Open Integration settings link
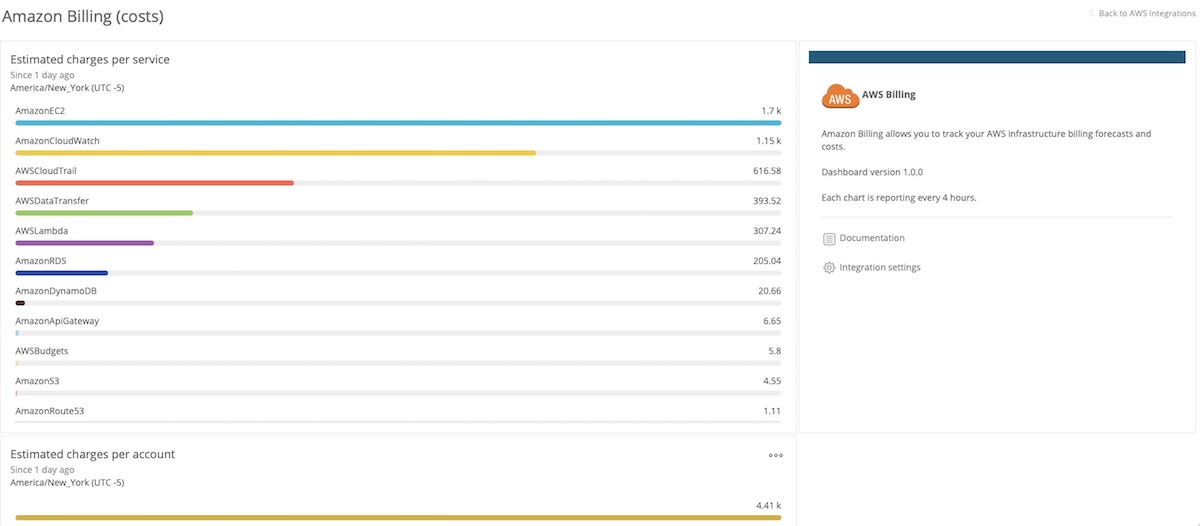The width and height of the screenshot is (1200, 526). 880,268
